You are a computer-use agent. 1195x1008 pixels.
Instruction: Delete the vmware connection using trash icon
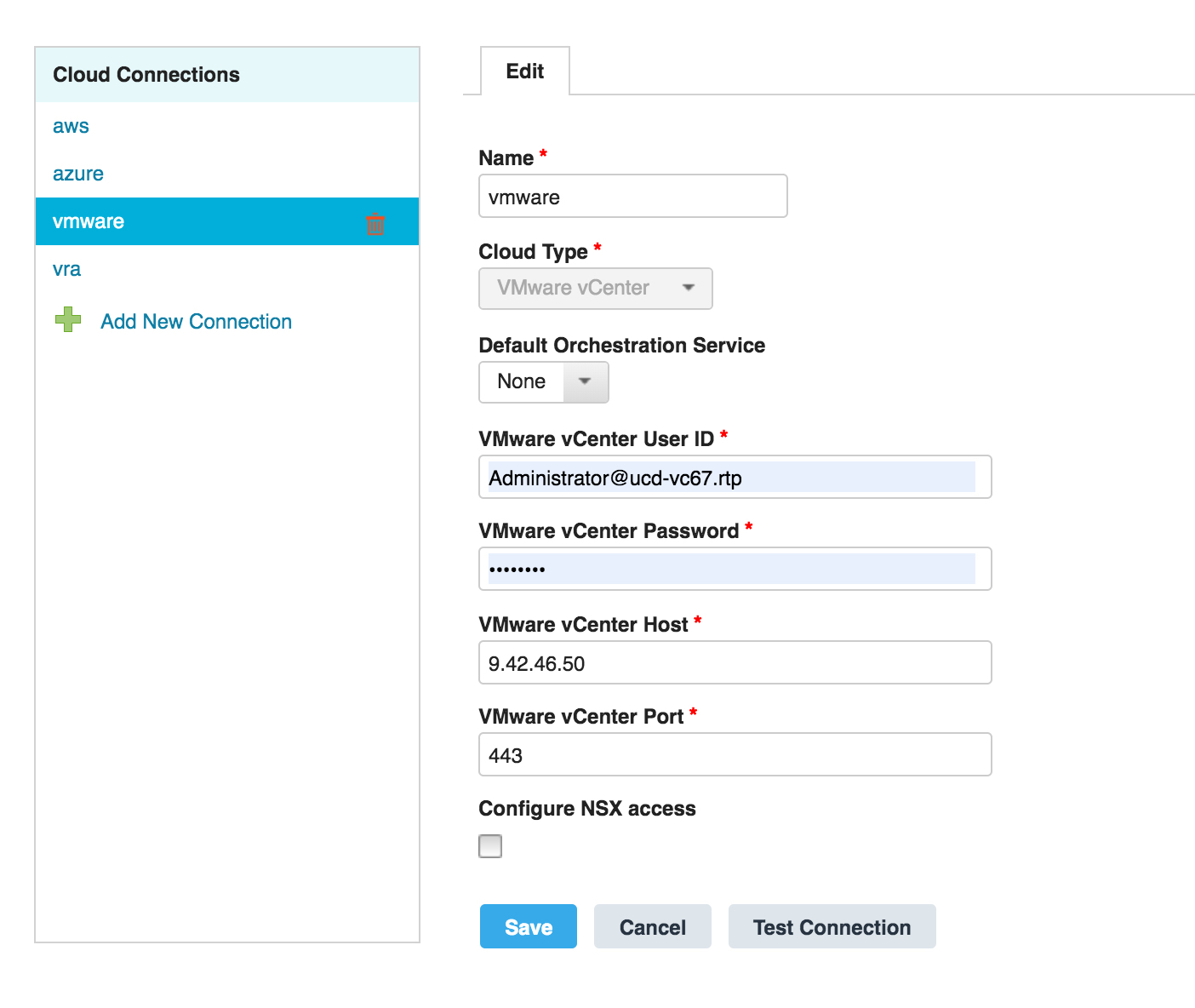(x=375, y=223)
